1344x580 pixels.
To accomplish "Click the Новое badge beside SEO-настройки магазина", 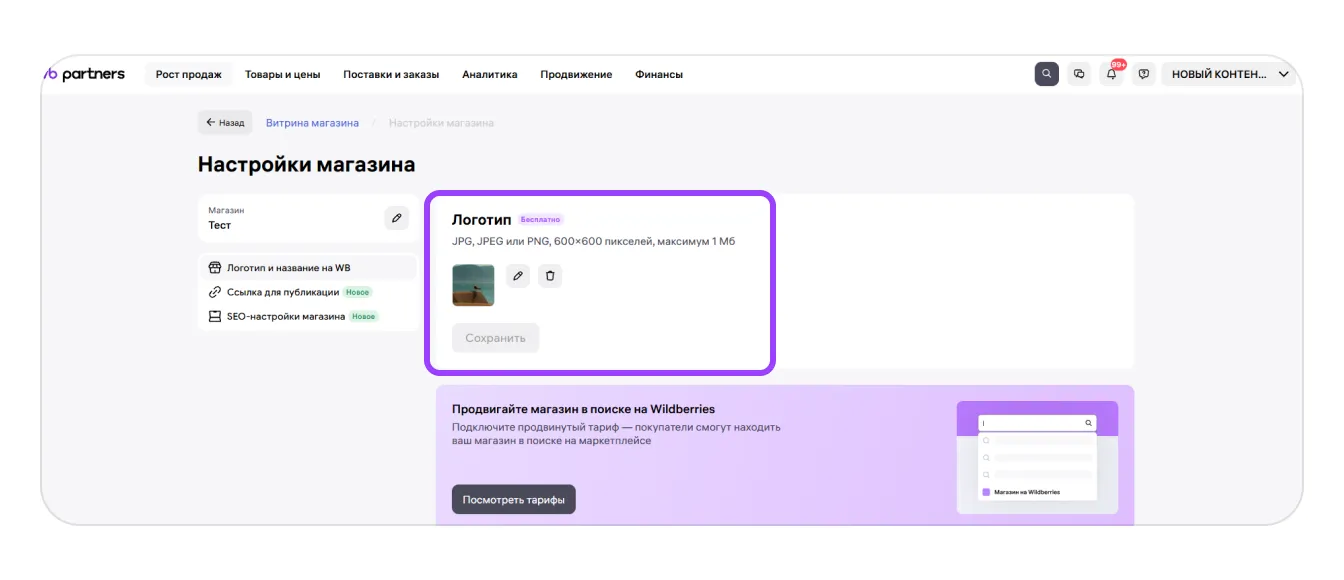I will pos(364,316).
